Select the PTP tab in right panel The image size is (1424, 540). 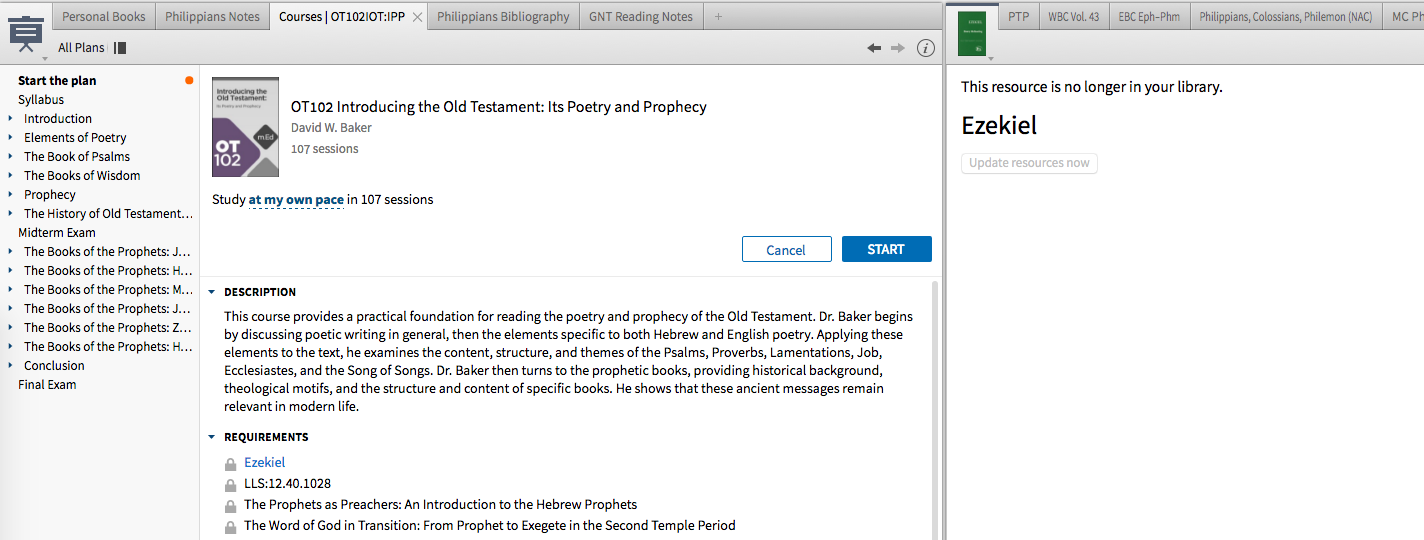click(x=1018, y=17)
